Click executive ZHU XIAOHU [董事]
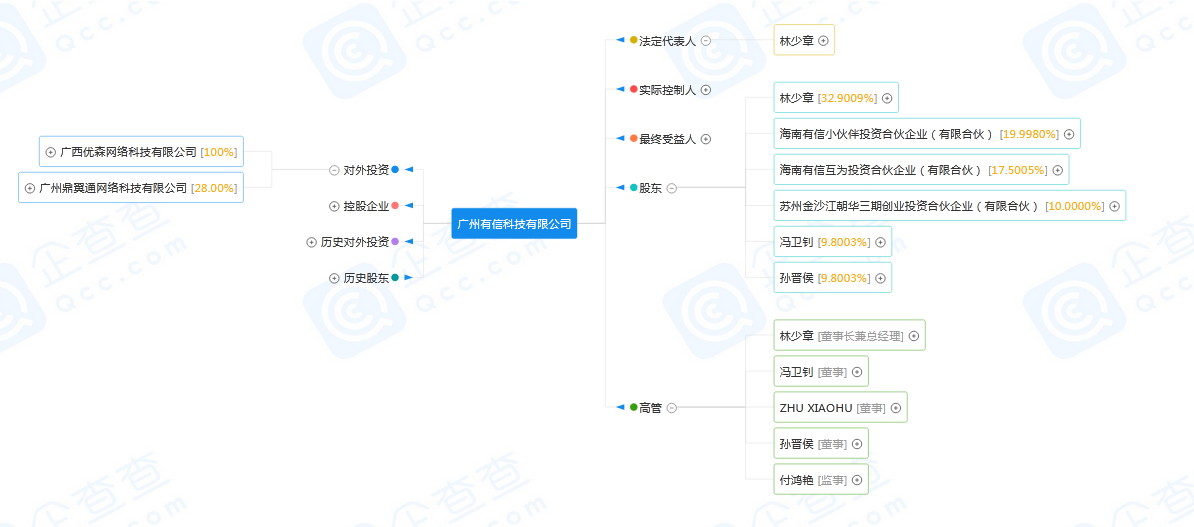The height and width of the screenshot is (527, 1194). [841, 407]
